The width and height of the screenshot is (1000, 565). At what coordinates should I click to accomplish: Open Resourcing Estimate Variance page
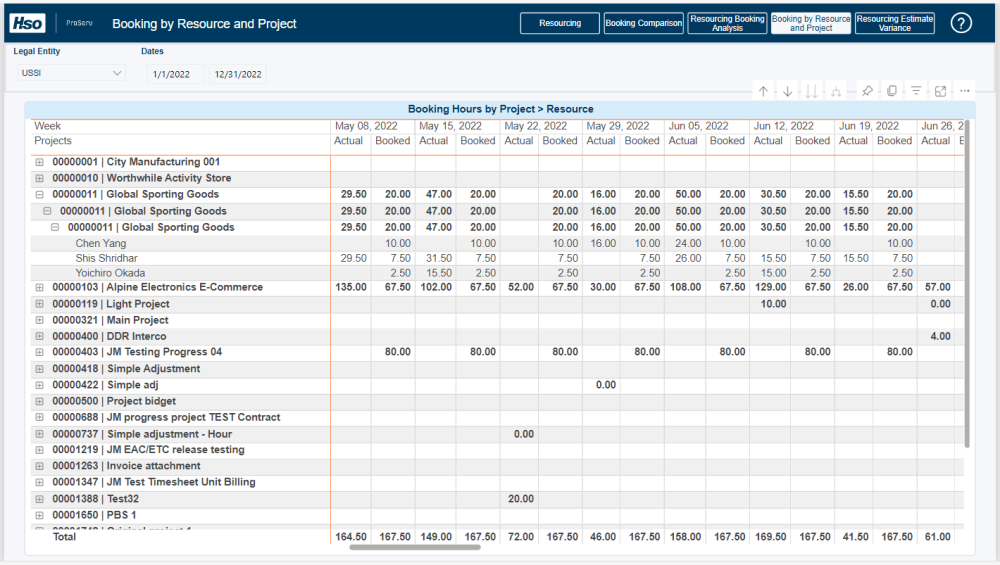click(x=895, y=23)
